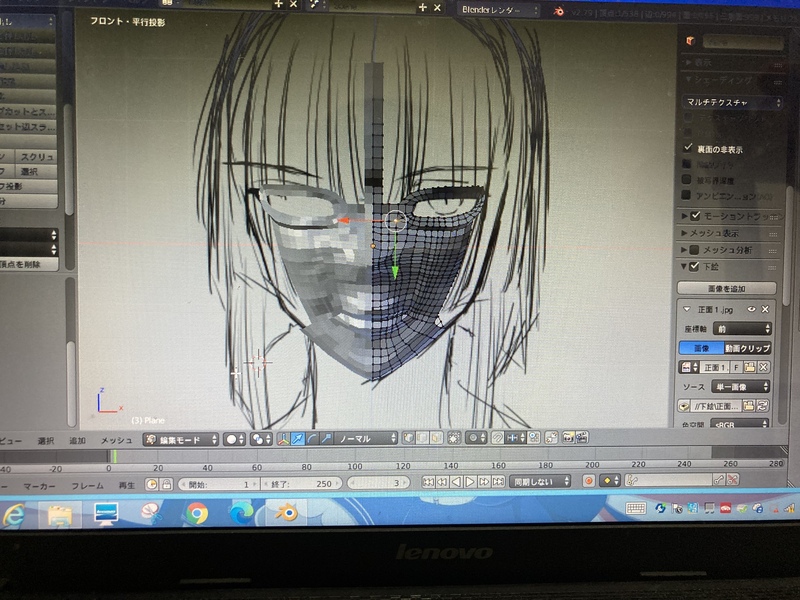Image resolution: width=800 pixels, height=600 pixels.
Task: Select the 画像 source button
Action: (x=702, y=348)
